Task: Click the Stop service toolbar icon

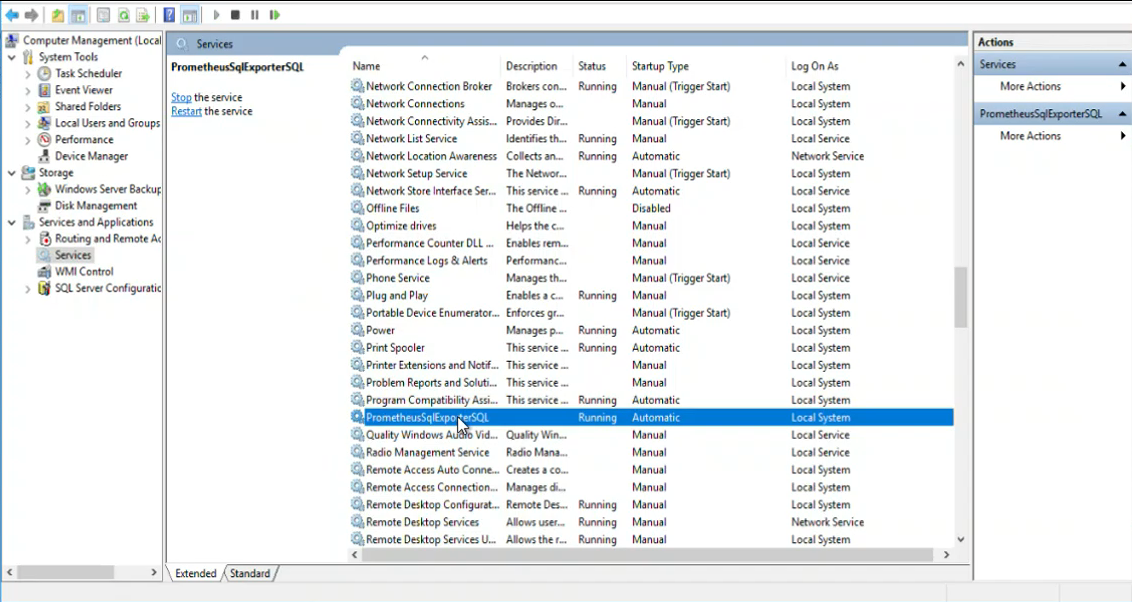Action: click(x=237, y=14)
